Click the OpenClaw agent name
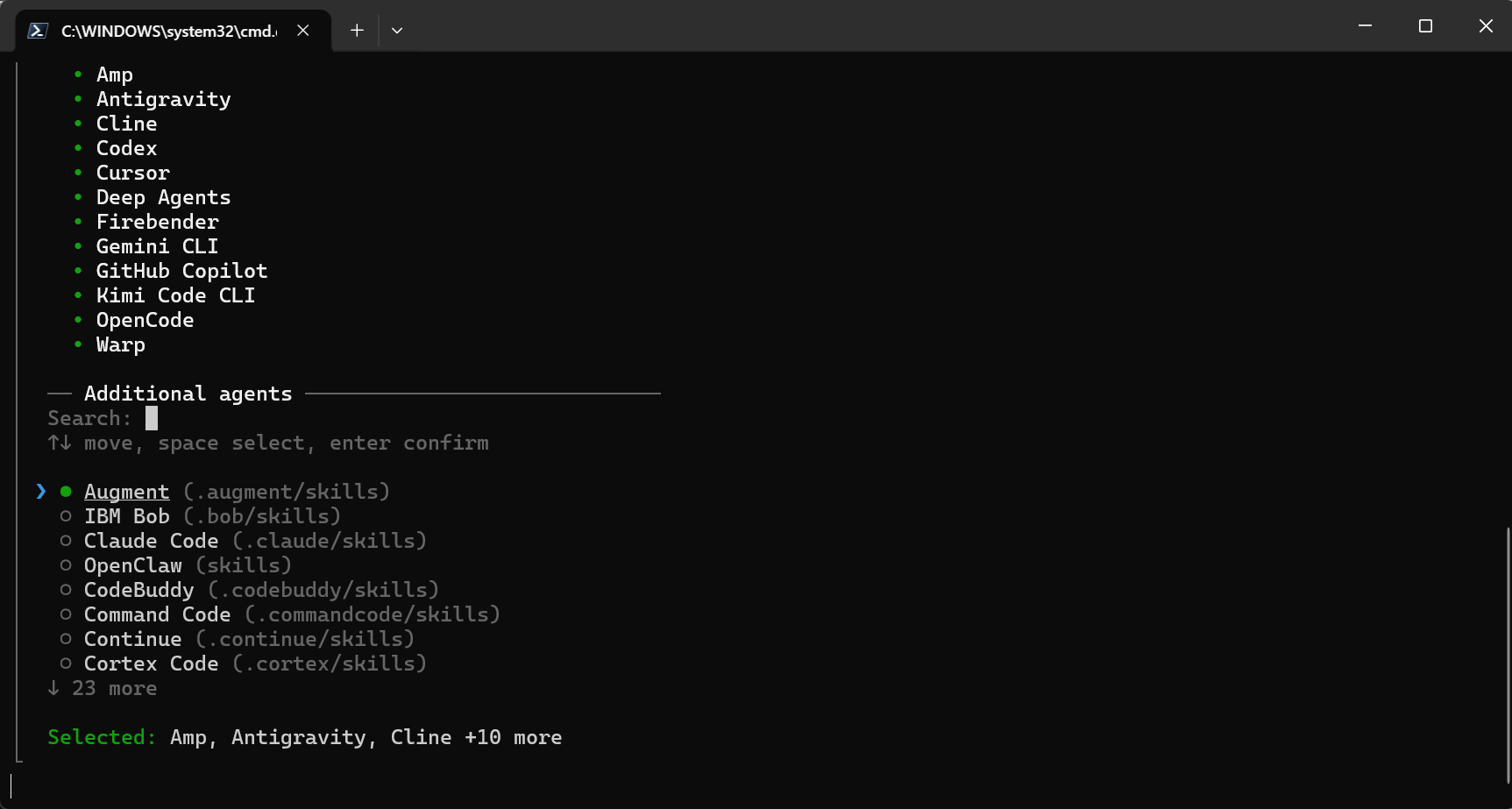This screenshot has width=1512, height=809. (133, 565)
